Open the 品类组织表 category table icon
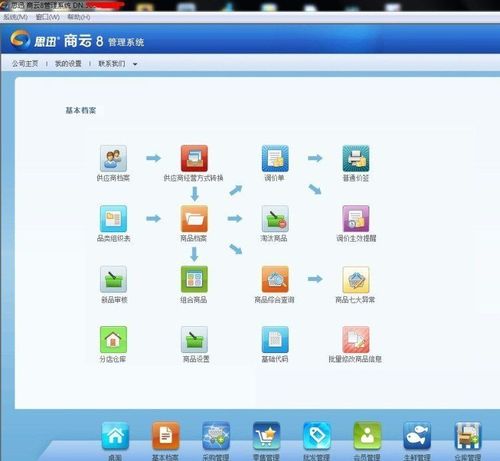This screenshot has width=500, height=461. [x=113, y=219]
